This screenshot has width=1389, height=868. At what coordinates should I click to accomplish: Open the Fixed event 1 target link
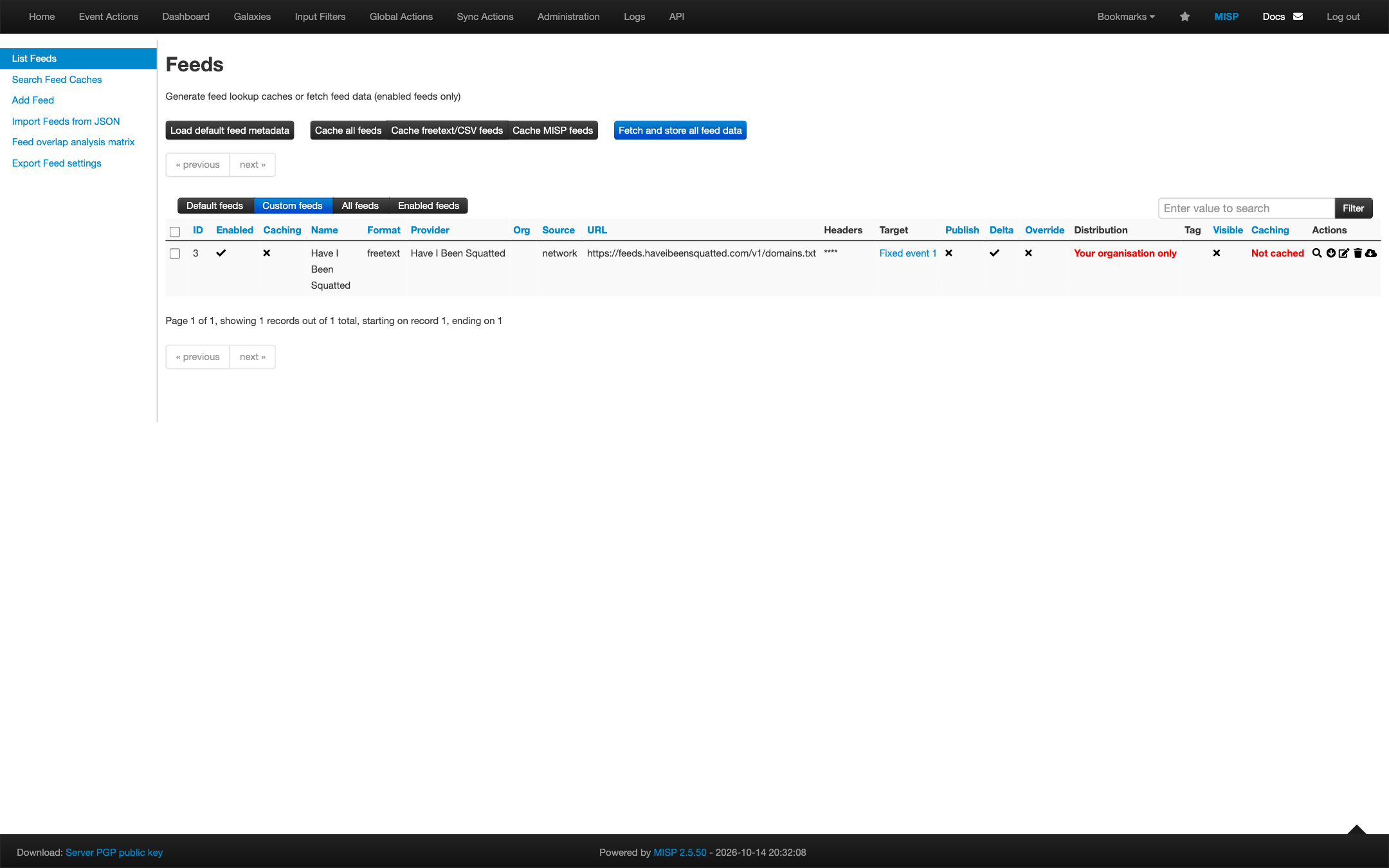point(908,253)
